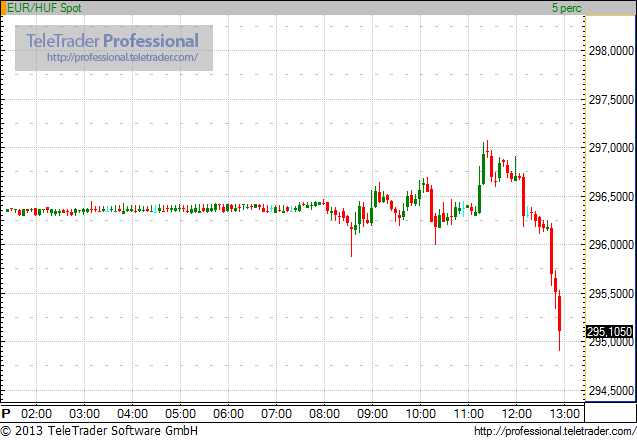Click the EUR/HUF Spot chart title

tap(44, 8)
